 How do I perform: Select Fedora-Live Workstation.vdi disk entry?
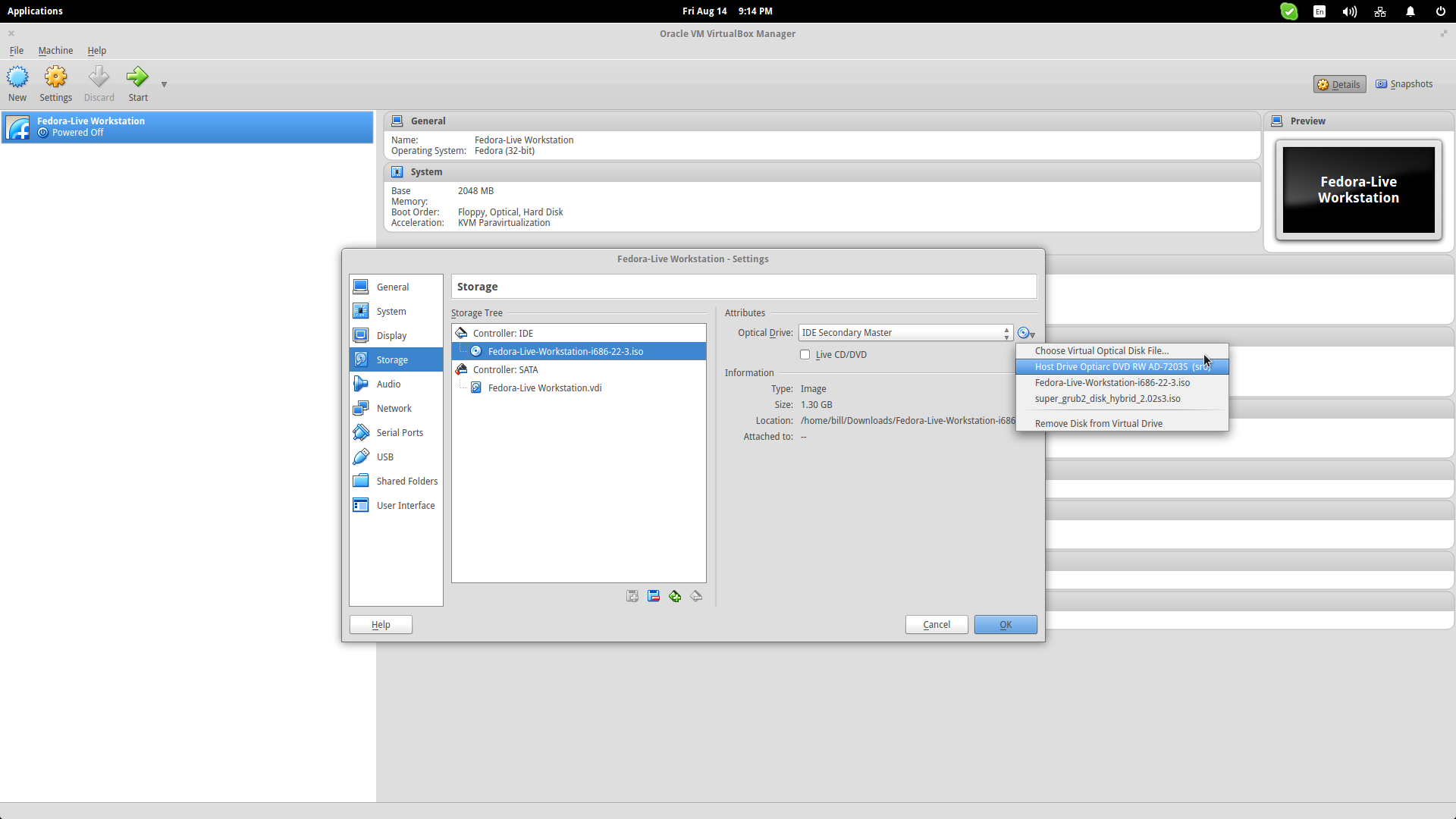(x=579, y=388)
